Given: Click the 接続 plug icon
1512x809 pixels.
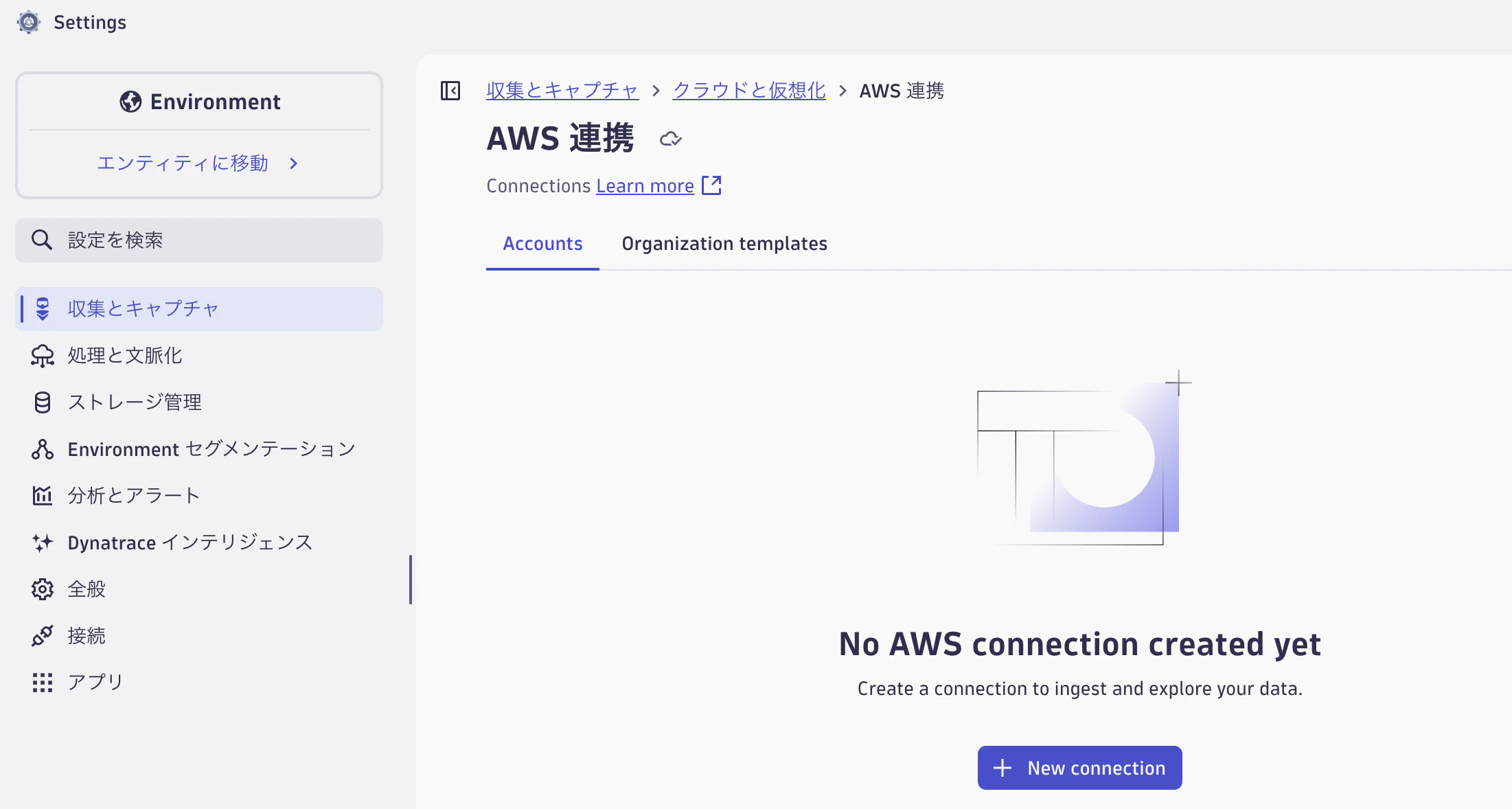Looking at the screenshot, I should point(43,636).
